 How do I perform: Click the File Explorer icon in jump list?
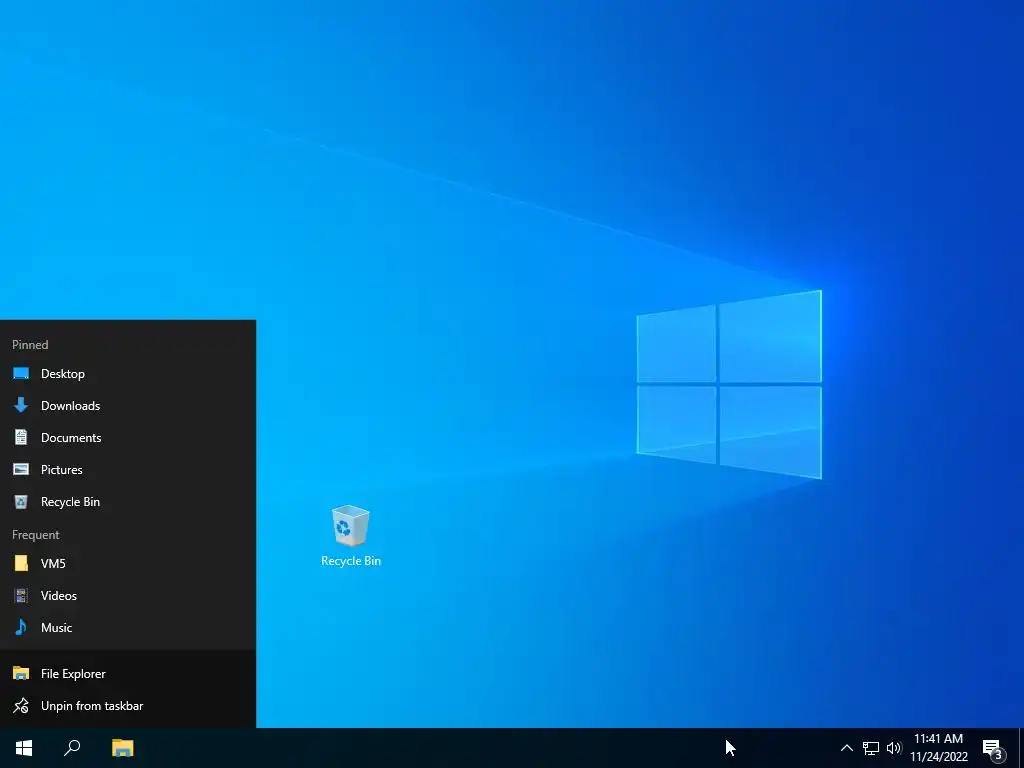(x=21, y=673)
